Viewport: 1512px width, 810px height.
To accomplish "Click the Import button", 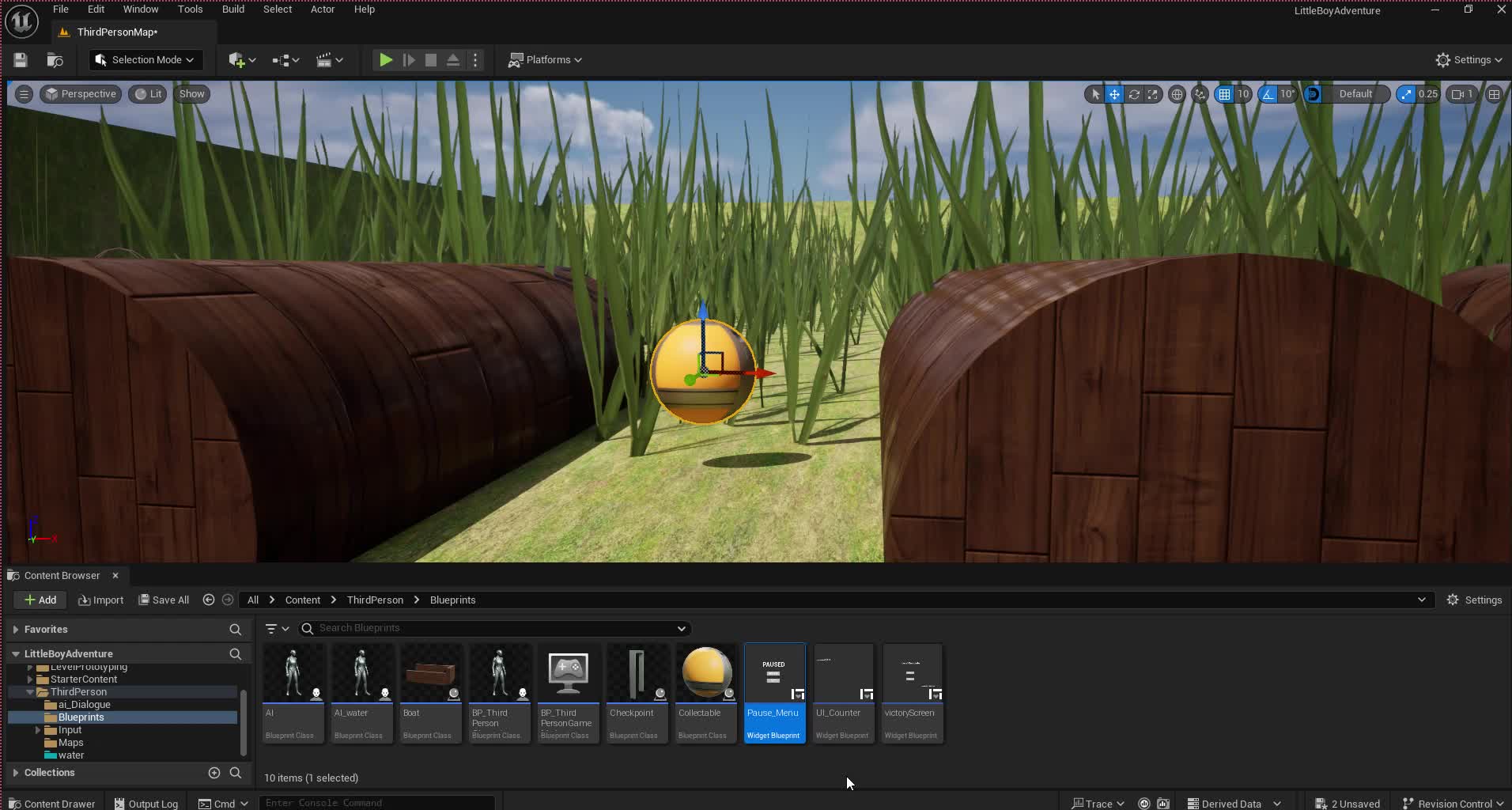I will (101, 600).
